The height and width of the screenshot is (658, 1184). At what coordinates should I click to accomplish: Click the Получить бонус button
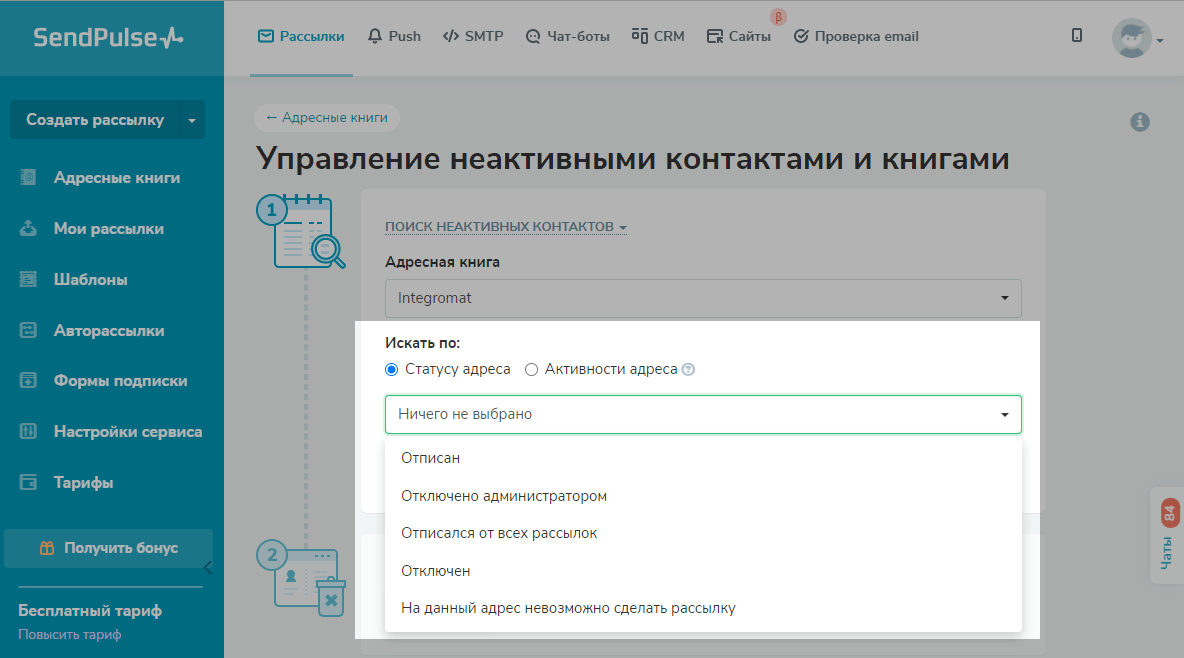point(108,548)
